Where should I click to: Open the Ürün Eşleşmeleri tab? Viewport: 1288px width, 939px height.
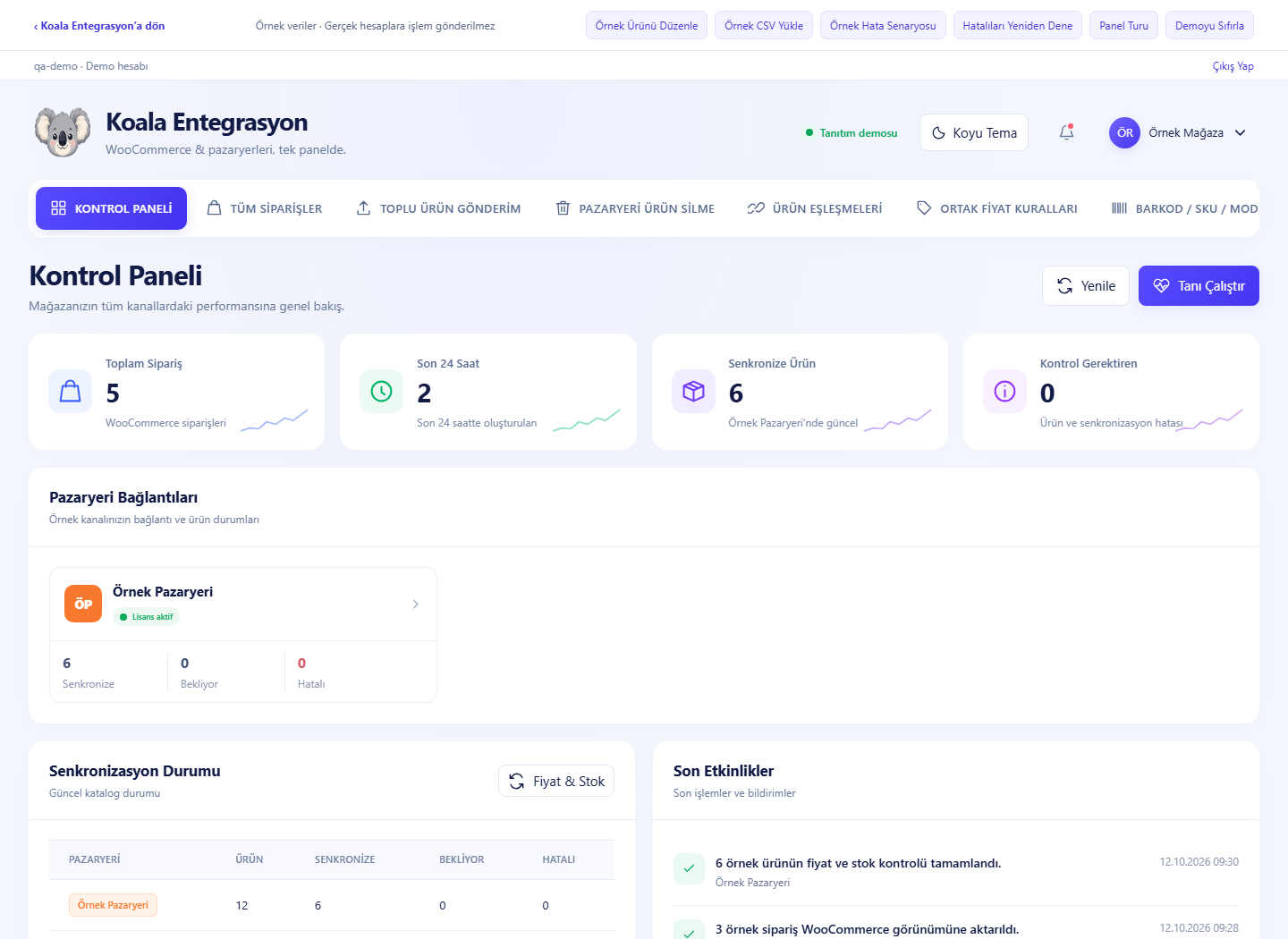814,208
